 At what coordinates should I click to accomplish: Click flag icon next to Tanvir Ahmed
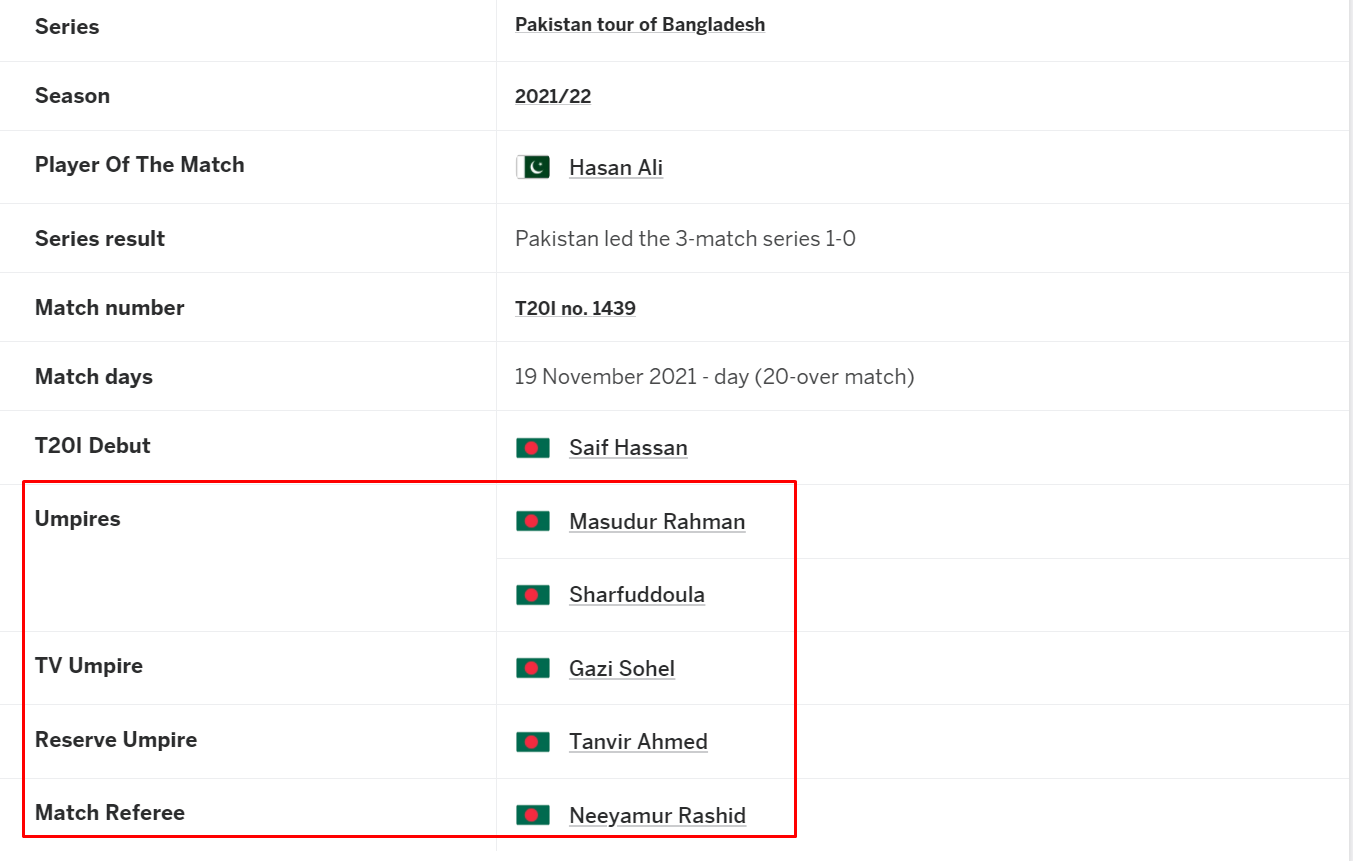[x=533, y=742]
